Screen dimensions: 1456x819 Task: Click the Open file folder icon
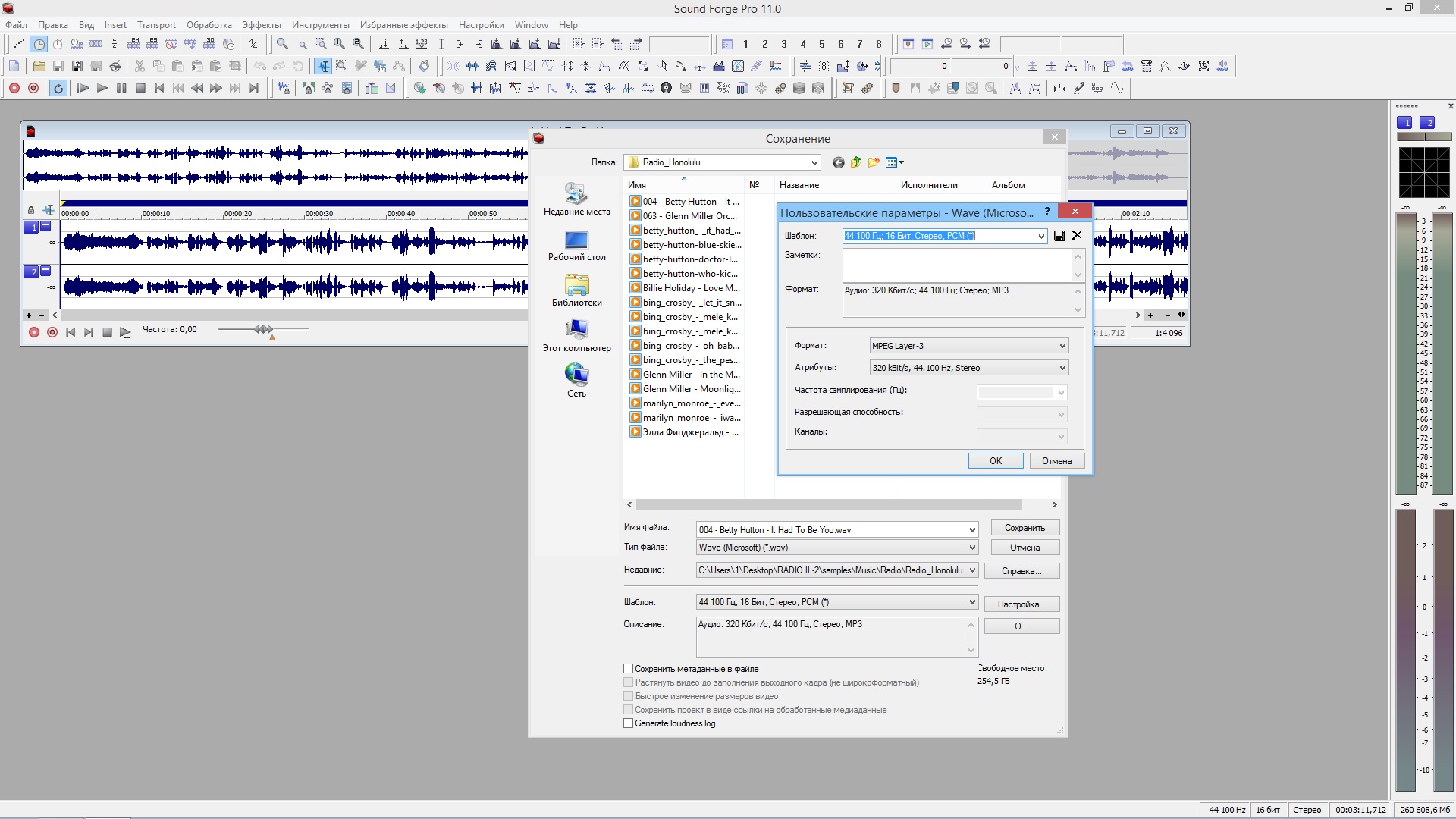click(39, 67)
